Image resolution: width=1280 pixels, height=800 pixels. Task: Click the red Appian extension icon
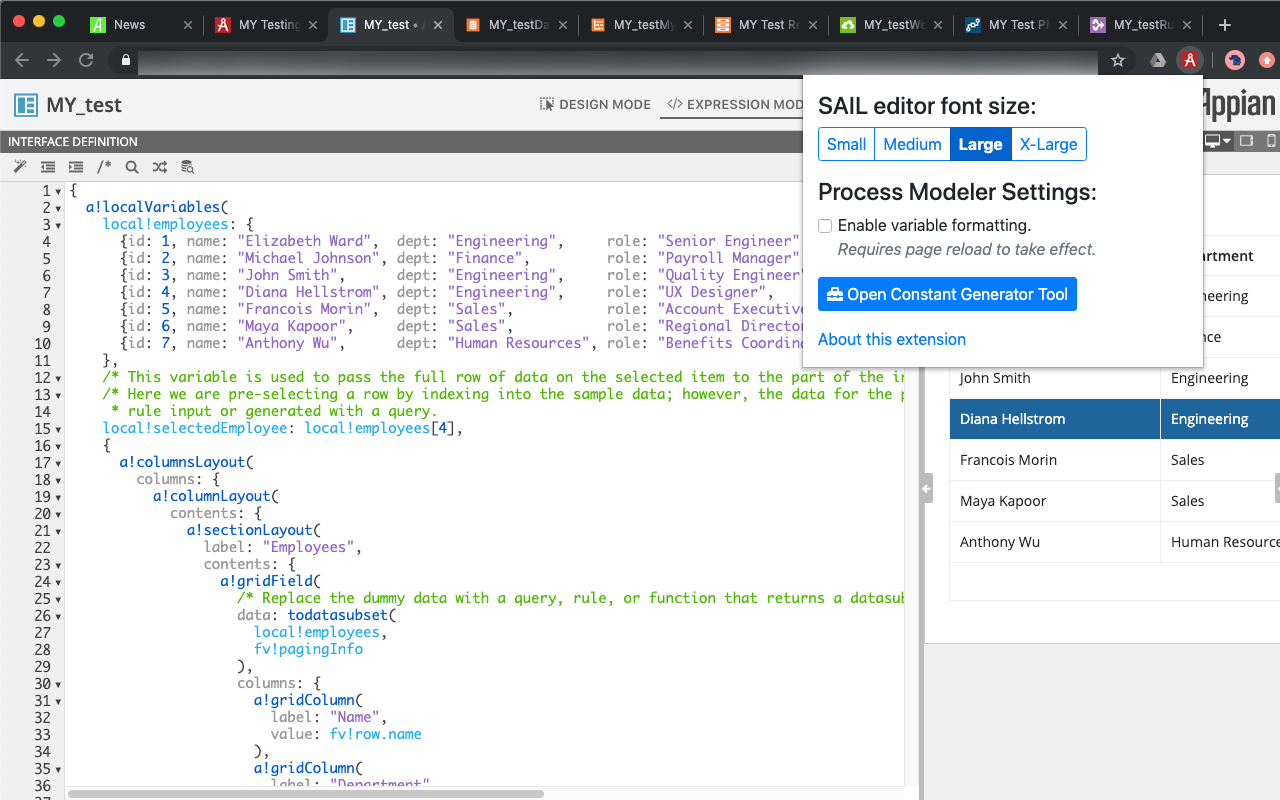[x=1189, y=60]
